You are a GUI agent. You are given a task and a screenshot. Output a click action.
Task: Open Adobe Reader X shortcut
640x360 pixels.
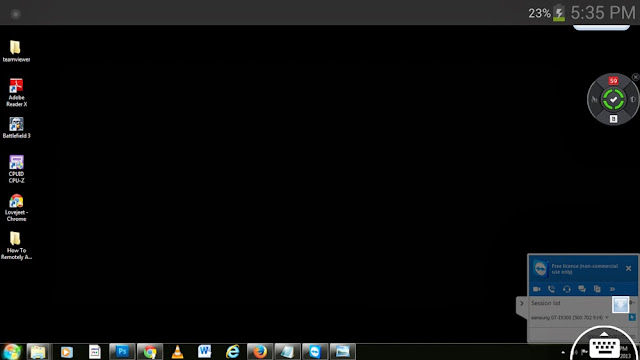point(16,93)
